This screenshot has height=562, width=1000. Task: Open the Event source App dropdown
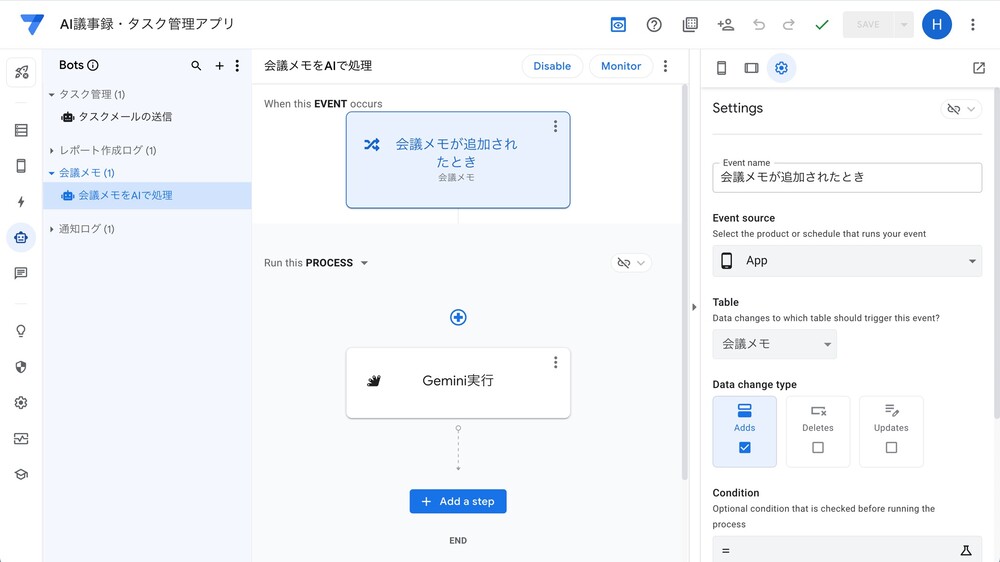pyautogui.click(x=847, y=261)
